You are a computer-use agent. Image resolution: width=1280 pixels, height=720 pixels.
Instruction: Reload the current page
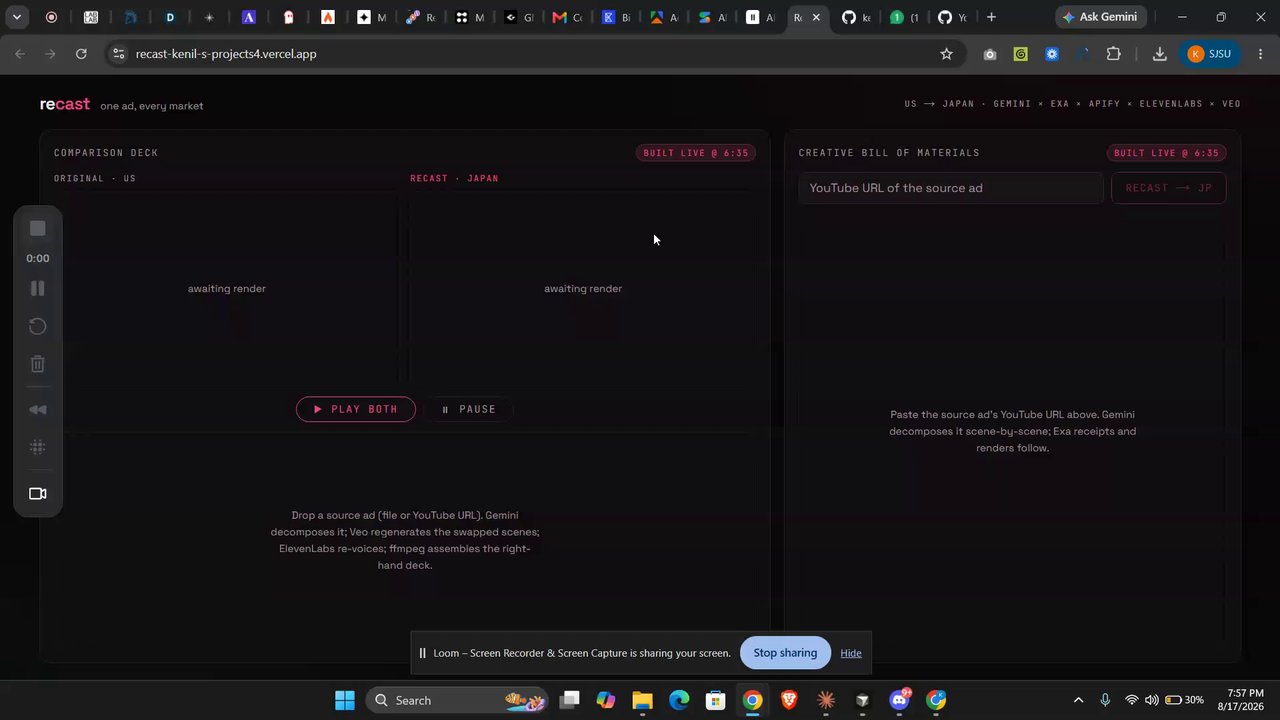[x=82, y=54]
